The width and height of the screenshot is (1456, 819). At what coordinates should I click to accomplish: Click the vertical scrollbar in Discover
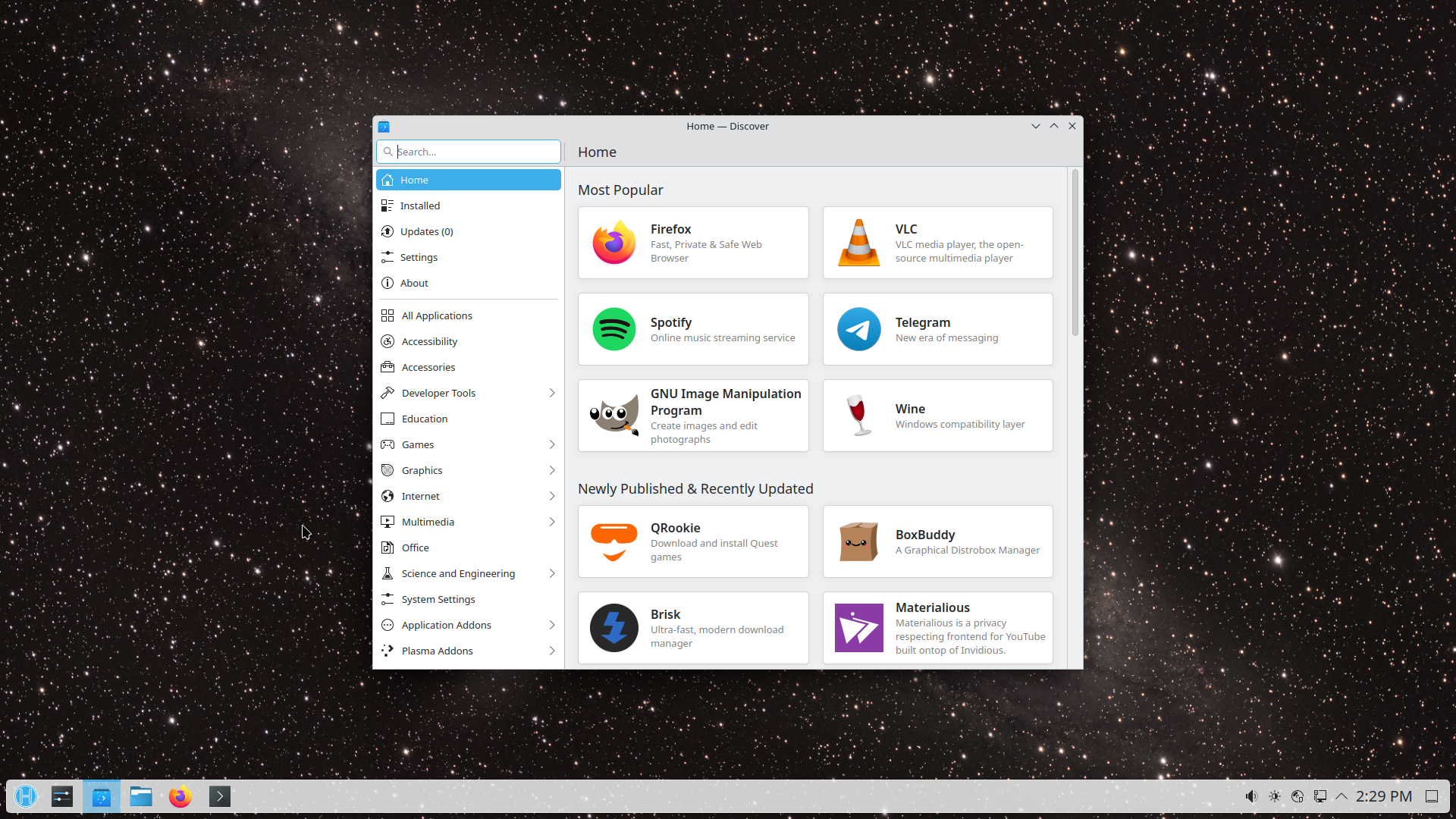tap(1075, 253)
